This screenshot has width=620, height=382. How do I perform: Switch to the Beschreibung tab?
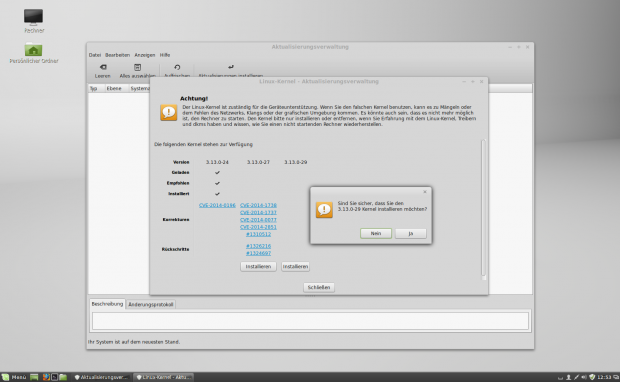click(107, 304)
